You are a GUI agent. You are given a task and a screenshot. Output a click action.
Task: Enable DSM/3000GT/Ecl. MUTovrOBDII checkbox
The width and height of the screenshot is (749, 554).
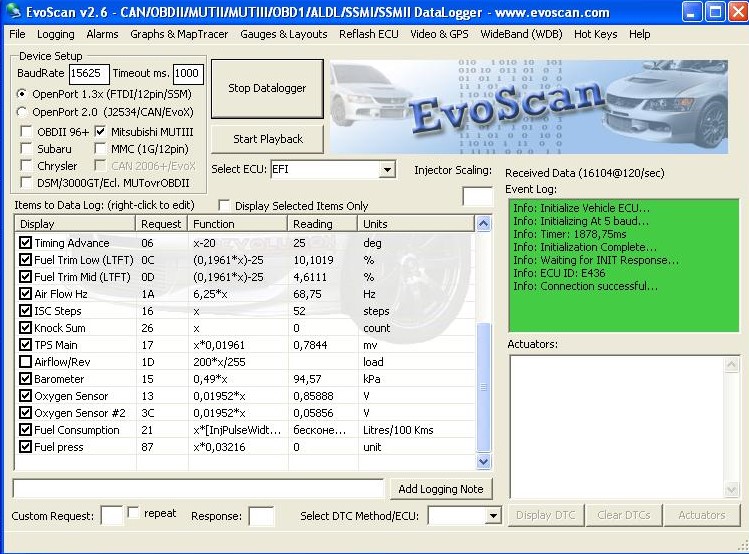(x=26, y=183)
